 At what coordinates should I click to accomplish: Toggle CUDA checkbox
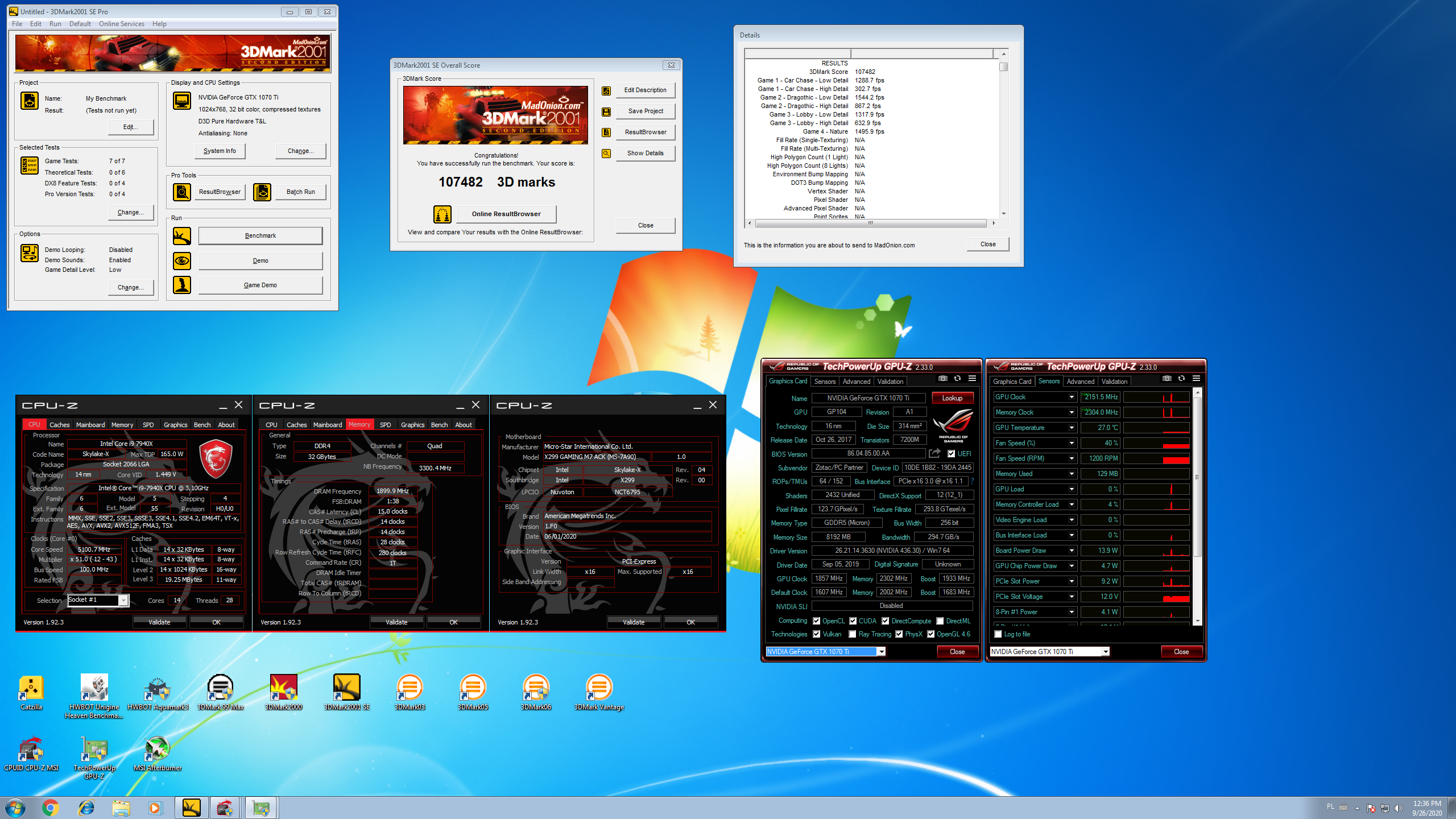pos(853,621)
